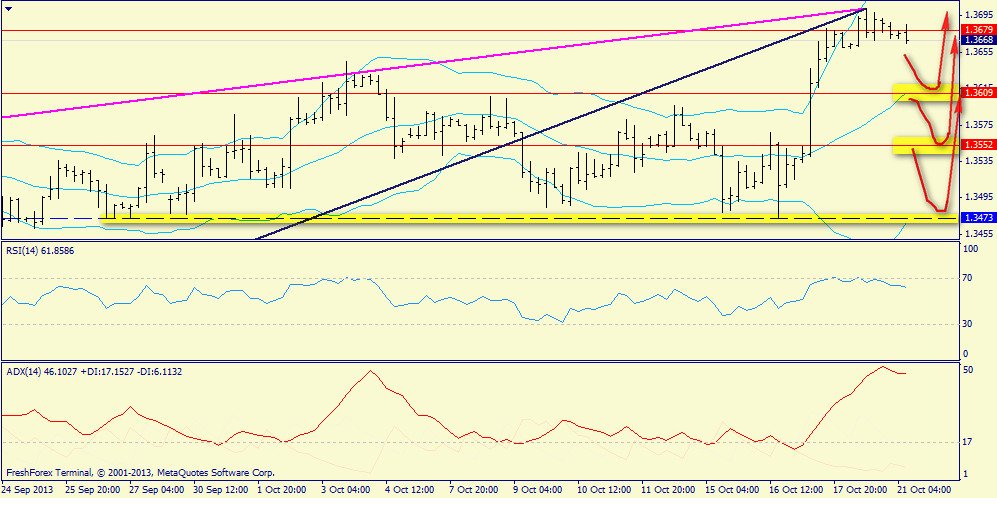Click the 16 Oct 12:00 time label
The height and width of the screenshot is (506, 997).
794,490
